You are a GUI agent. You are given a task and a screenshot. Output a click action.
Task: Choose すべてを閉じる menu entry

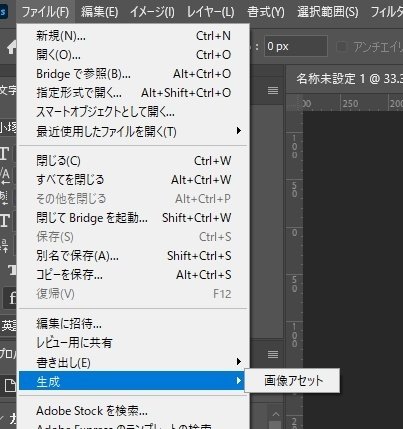pos(133,180)
